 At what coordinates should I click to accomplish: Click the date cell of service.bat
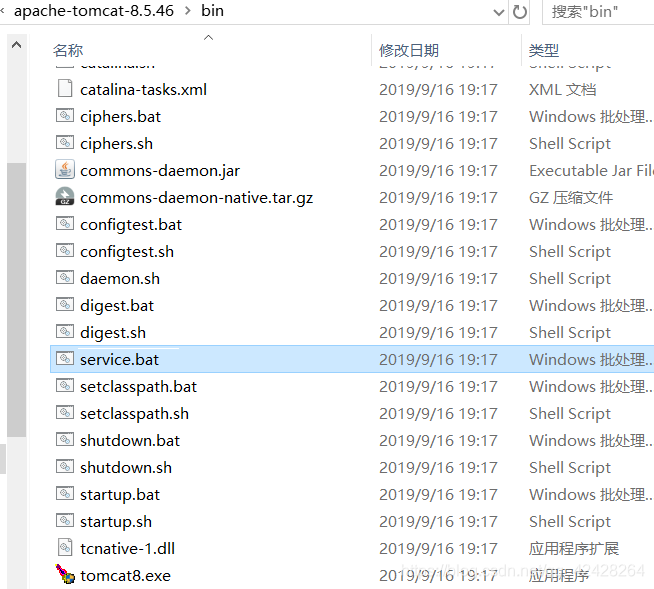pyautogui.click(x=438, y=360)
